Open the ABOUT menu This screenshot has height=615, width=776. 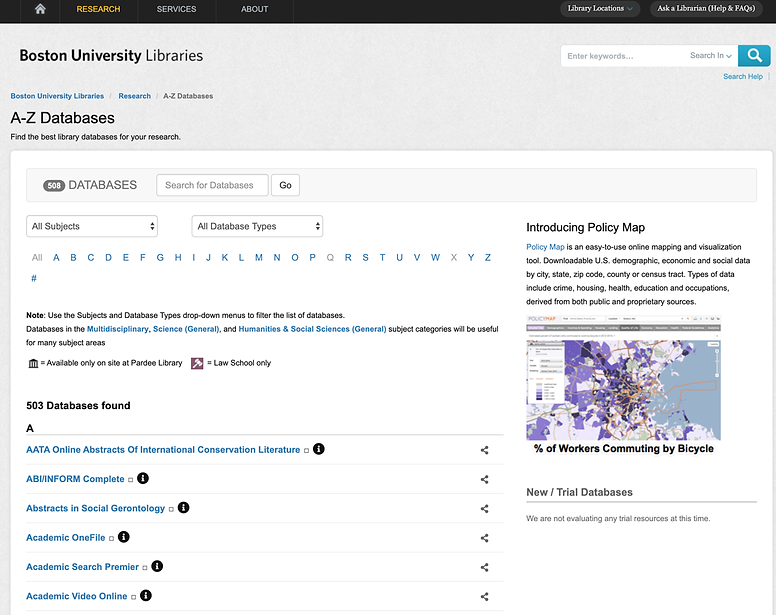click(x=254, y=9)
